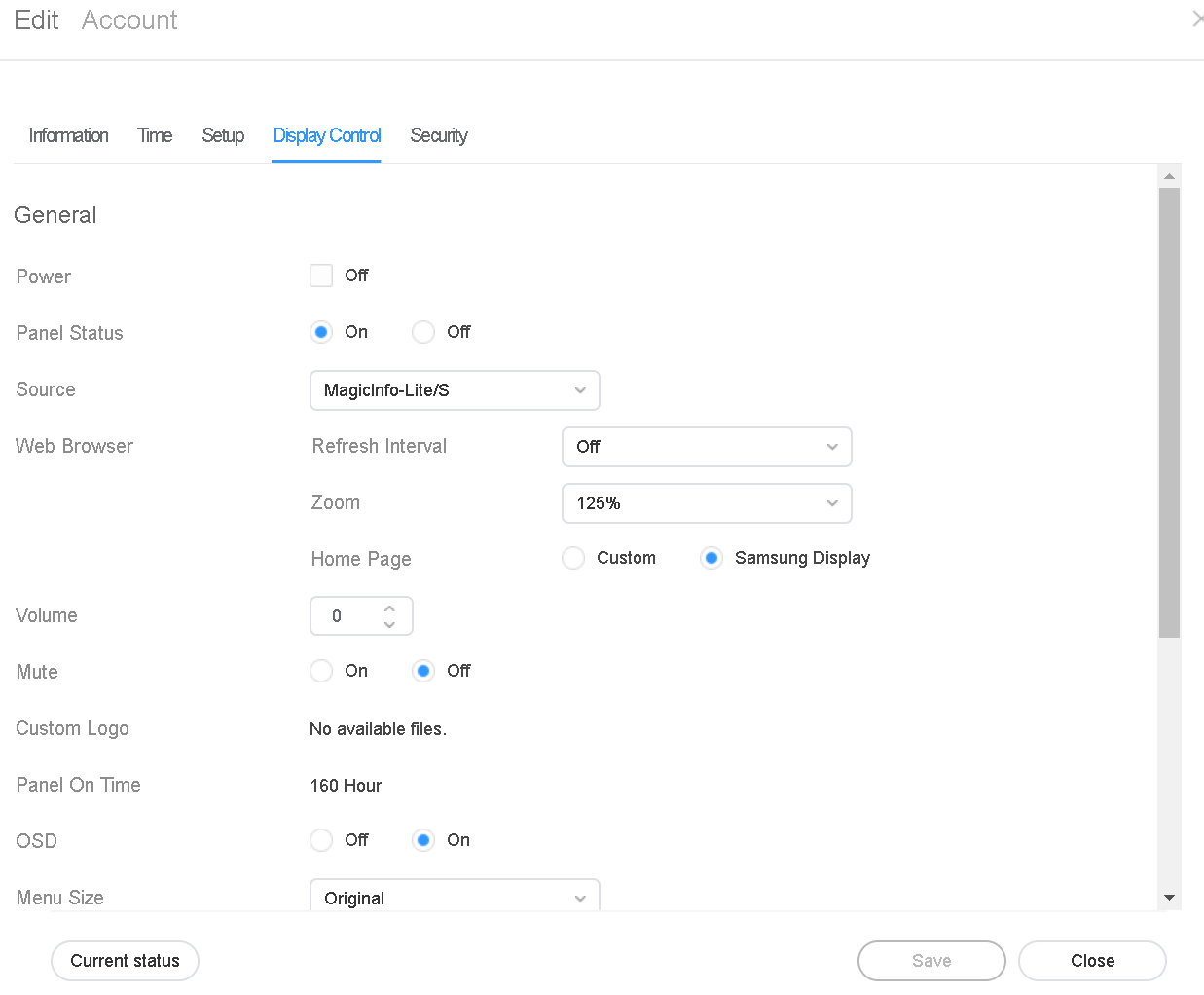The width and height of the screenshot is (1204, 995).
Task: Go to the Security tab
Action: (439, 135)
